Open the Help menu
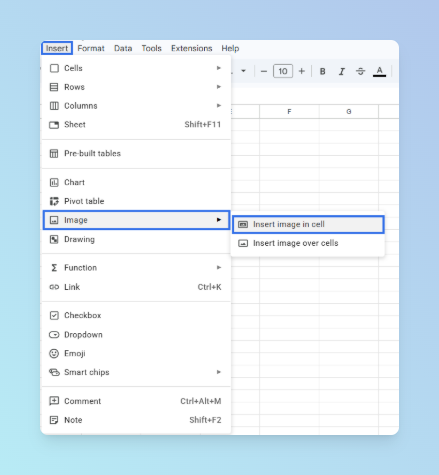Viewport: 439px width, 475px height. tap(230, 48)
